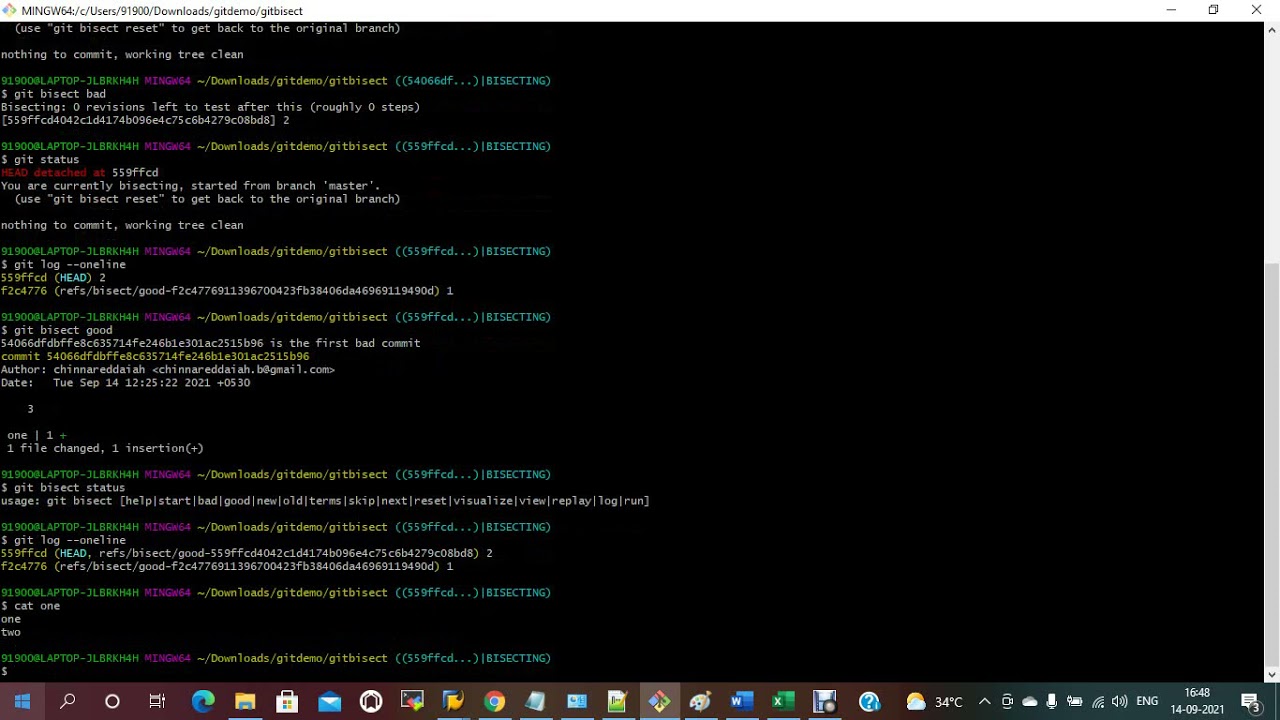Open the clock showing 16:48
Image resolution: width=1280 pixels, height=720 pixels.
tap(1197, 701)
